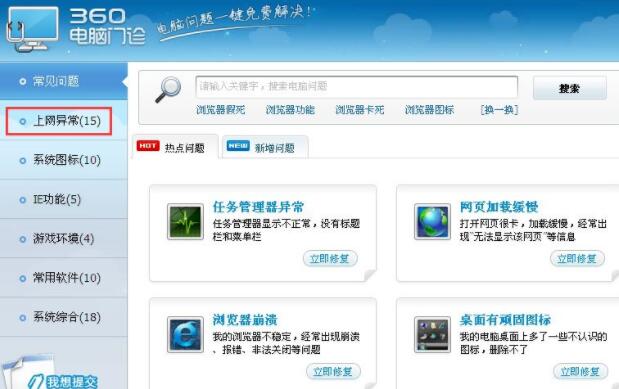Click the 网页加载缓慢 globe icon
The image size is (619, 389).
pyautogui.click(x=432, y=222)
